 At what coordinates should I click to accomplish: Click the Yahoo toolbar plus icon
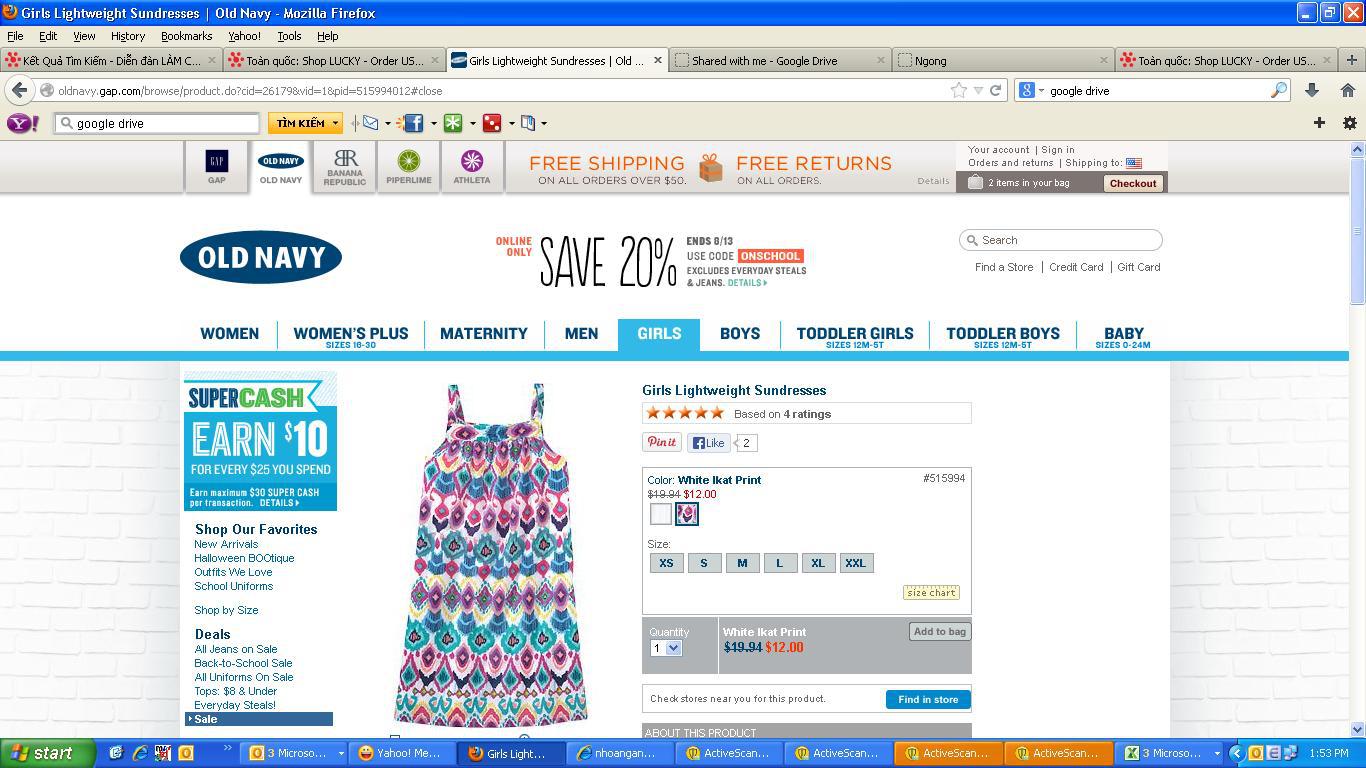click(x=1319, y=122)
